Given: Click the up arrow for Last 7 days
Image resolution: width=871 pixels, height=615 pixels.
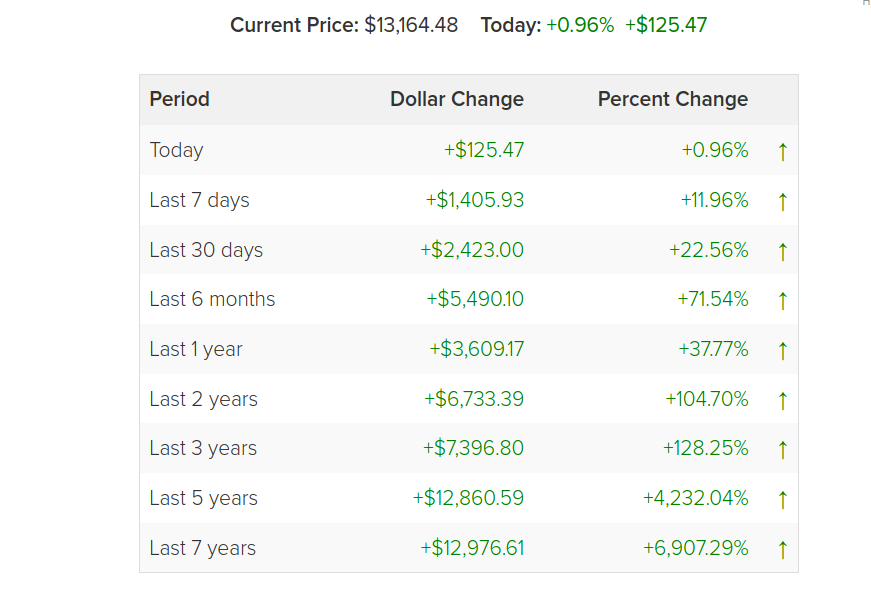Looking at the screenshot, I should click(782, 201).
